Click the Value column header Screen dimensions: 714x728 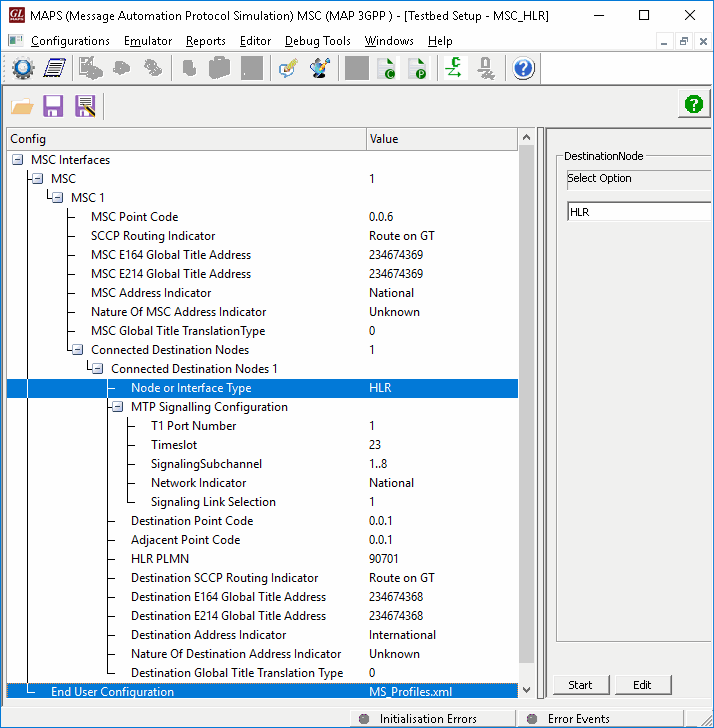click(x=442, y=139)
